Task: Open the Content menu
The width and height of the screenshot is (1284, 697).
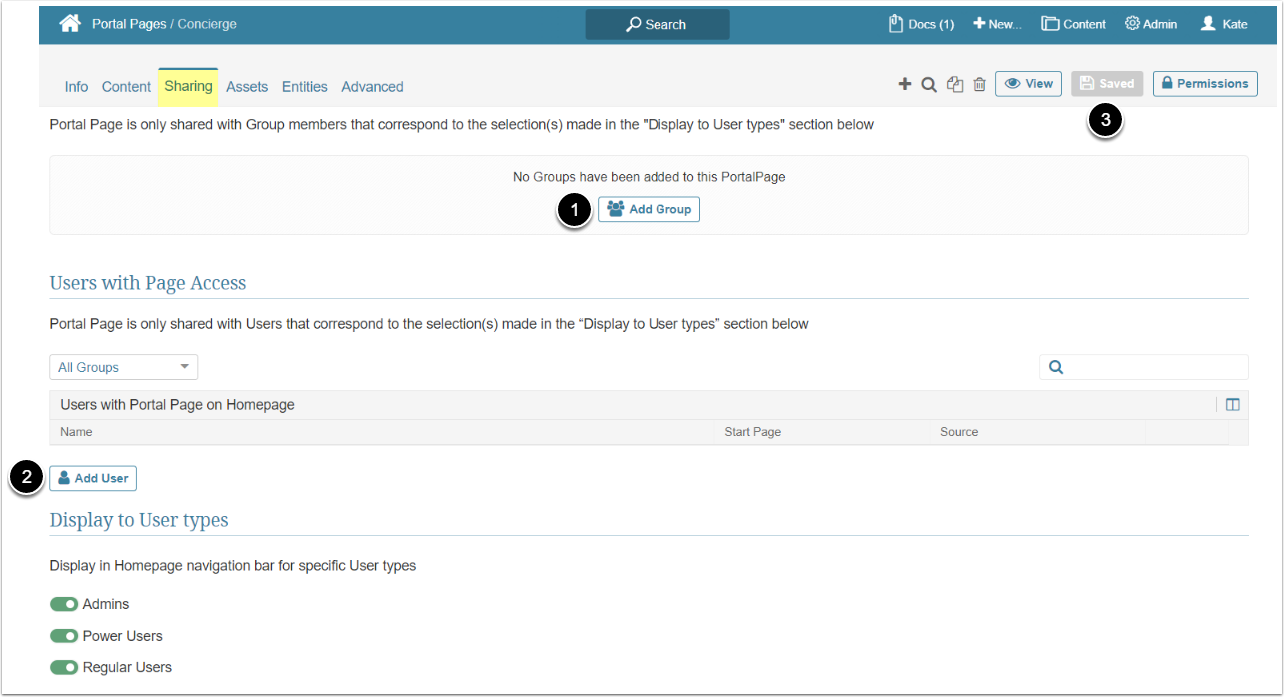Action: click(1074, 24)
